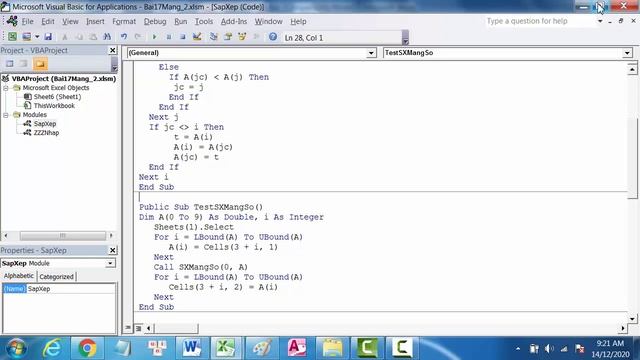
Task: Click the clock showing 9:21 AM
Action: coord(610,344)
